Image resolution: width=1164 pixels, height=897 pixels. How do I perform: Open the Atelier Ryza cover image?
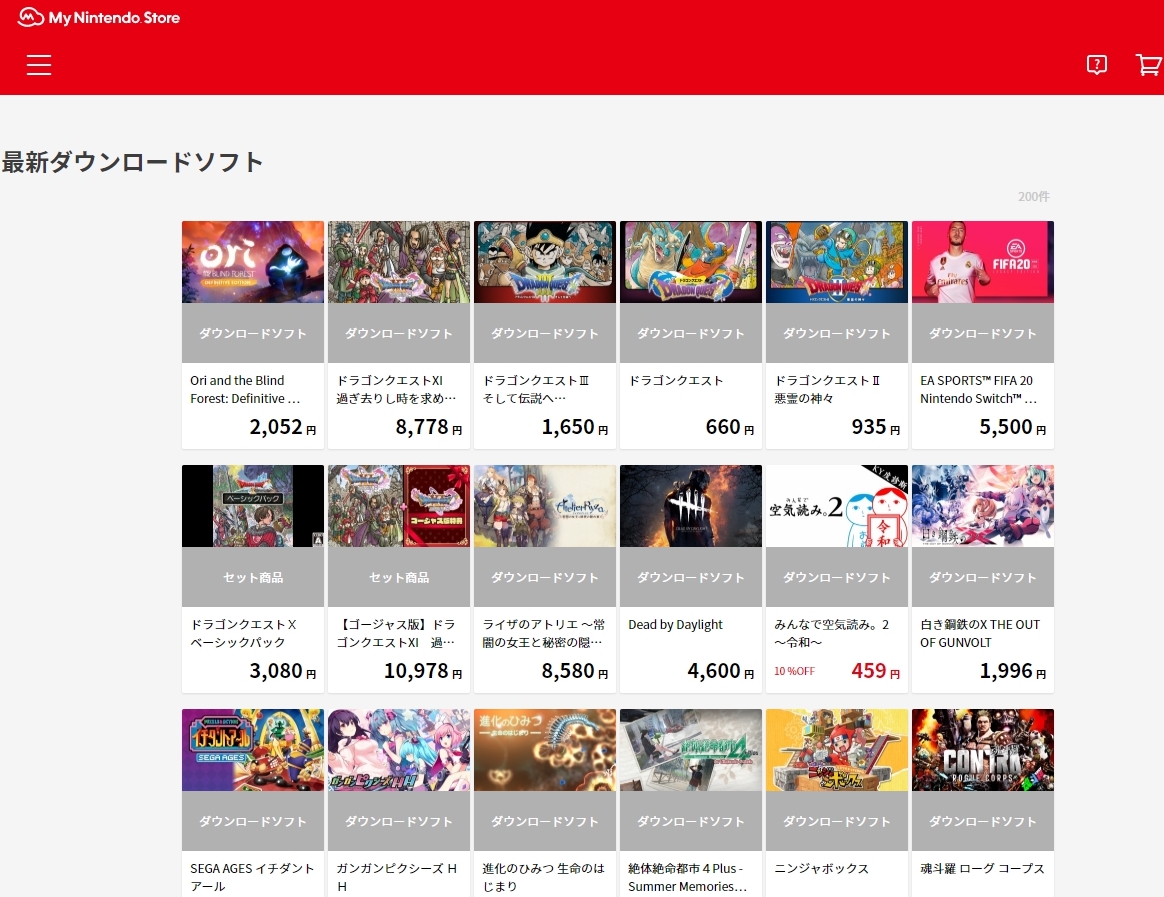(545, 506)
